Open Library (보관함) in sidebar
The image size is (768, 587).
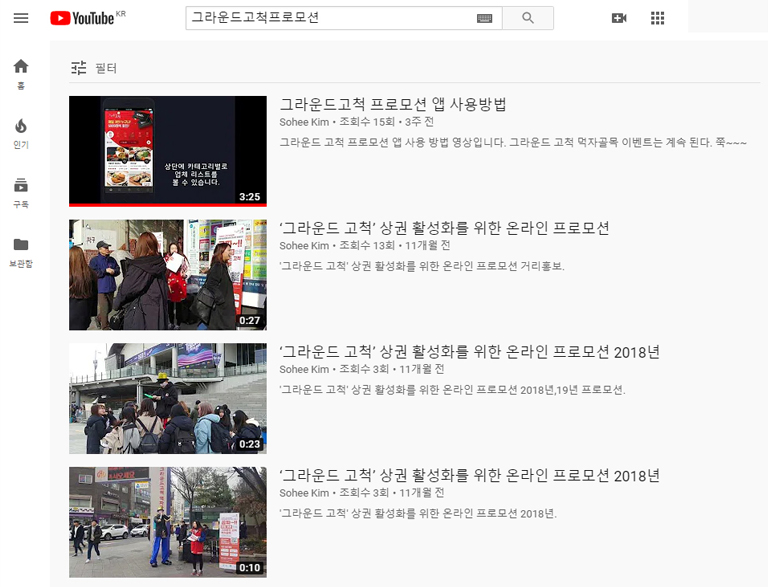[x=21, y=251]
